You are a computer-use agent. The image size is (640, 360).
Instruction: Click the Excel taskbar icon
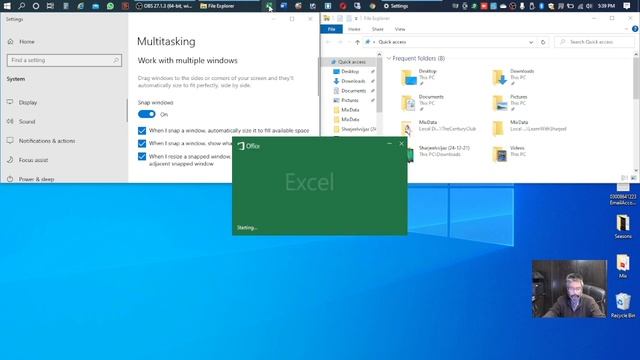tap(269, 6)
